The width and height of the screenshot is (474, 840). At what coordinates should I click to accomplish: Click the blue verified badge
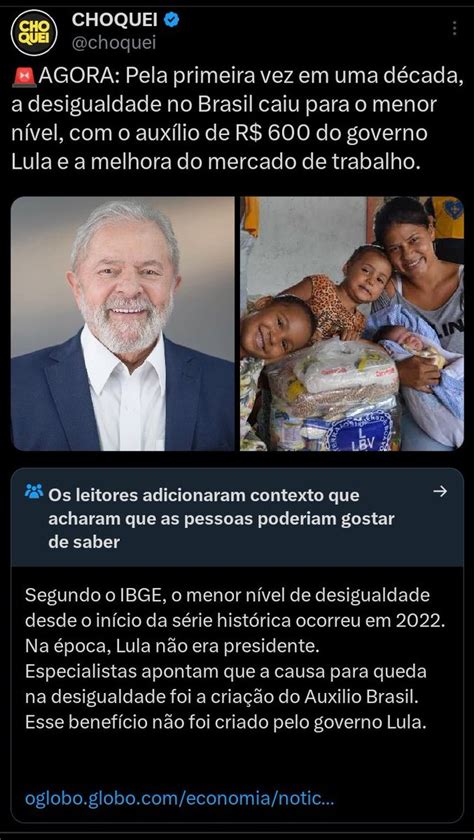coord(171,20)
